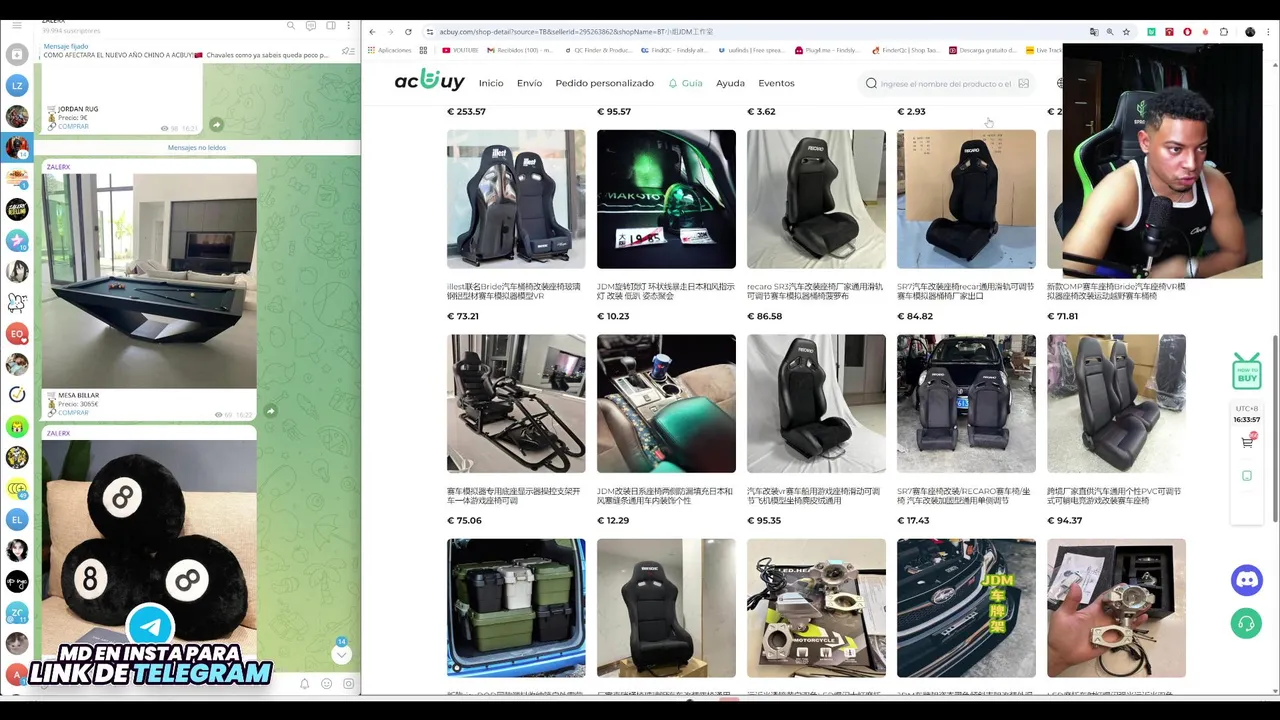
Task: Open SR7 seat product priced €84.82
Action: tap(966, 199)
